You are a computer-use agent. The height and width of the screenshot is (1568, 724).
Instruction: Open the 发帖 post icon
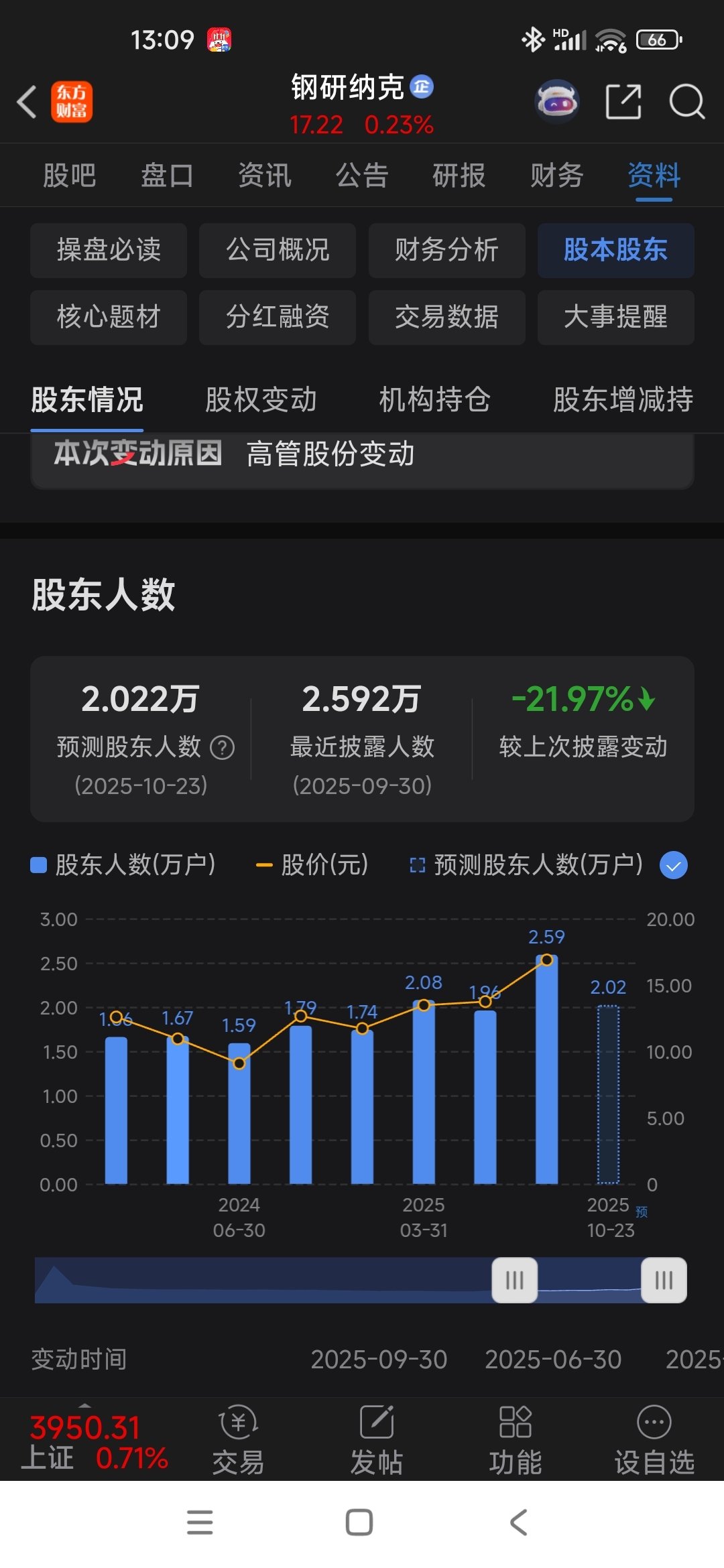point(377,1440)
